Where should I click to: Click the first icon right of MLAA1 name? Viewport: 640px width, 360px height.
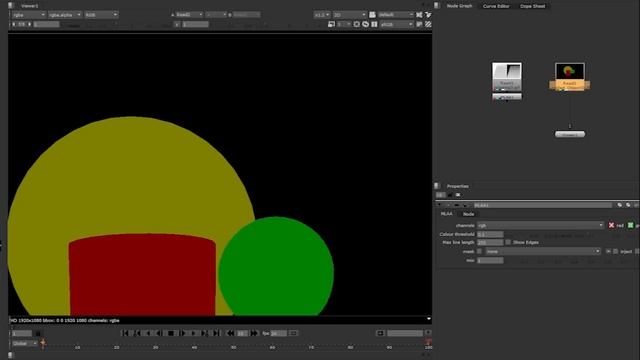point(620,205)
